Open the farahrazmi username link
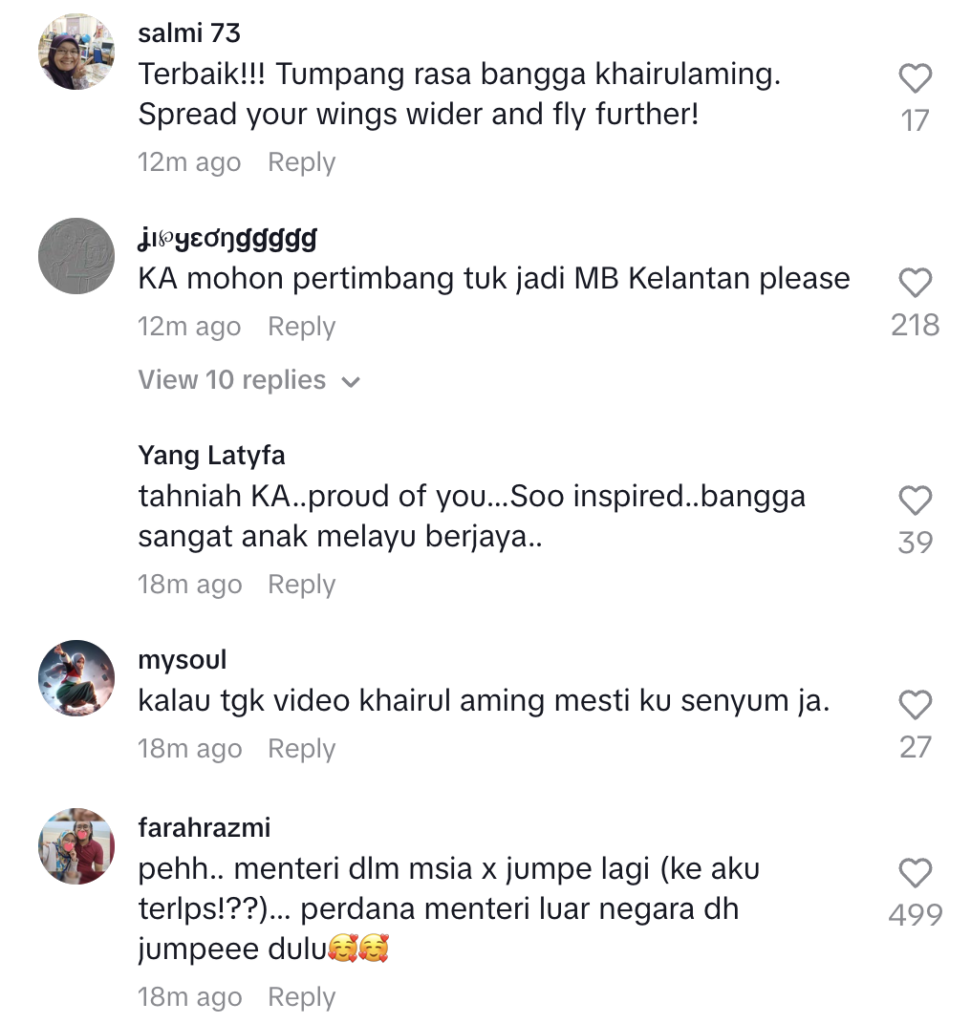This screenshot has height=1024, width=971. (x=204, y=827)
